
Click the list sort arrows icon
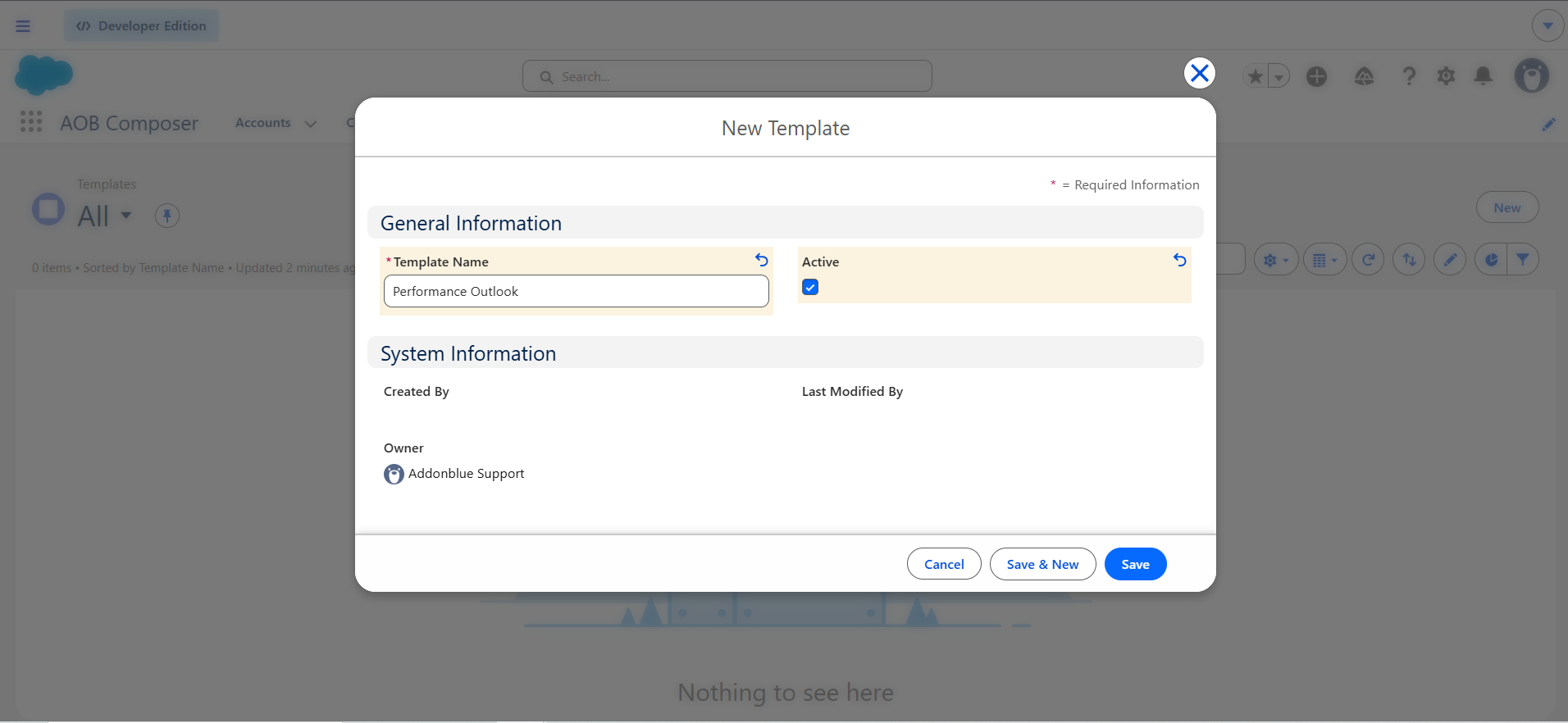point(1409,260)
